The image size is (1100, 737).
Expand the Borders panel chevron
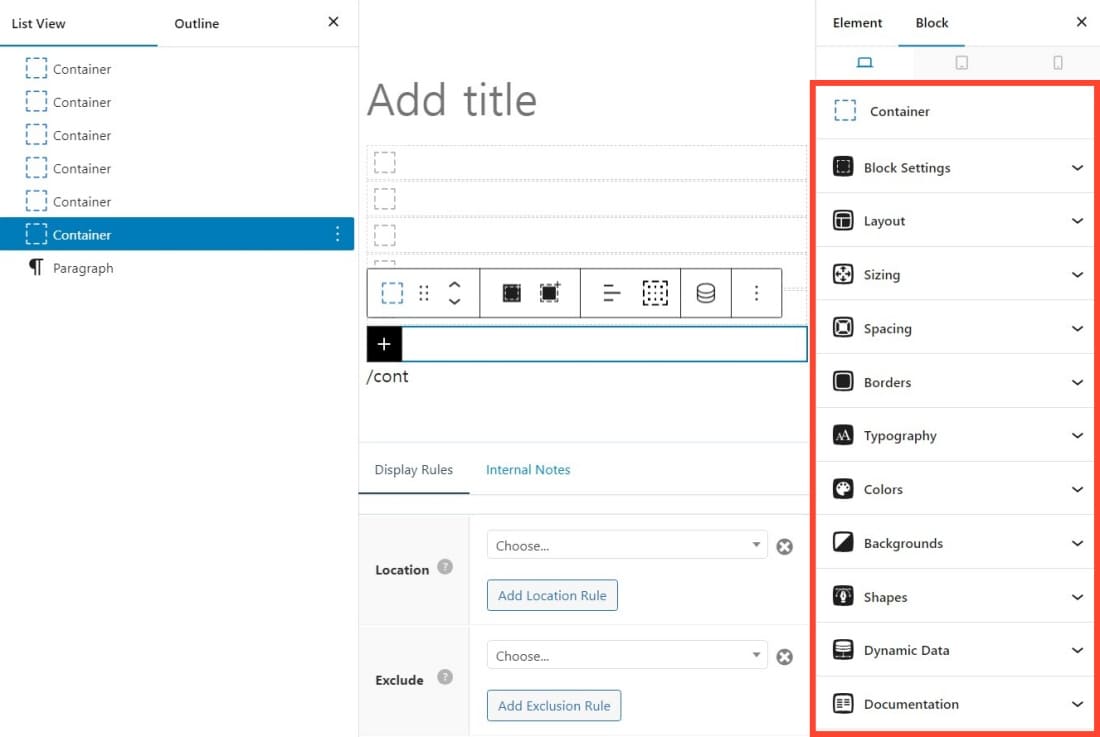pyautogui.click(x=1077, y=382)
